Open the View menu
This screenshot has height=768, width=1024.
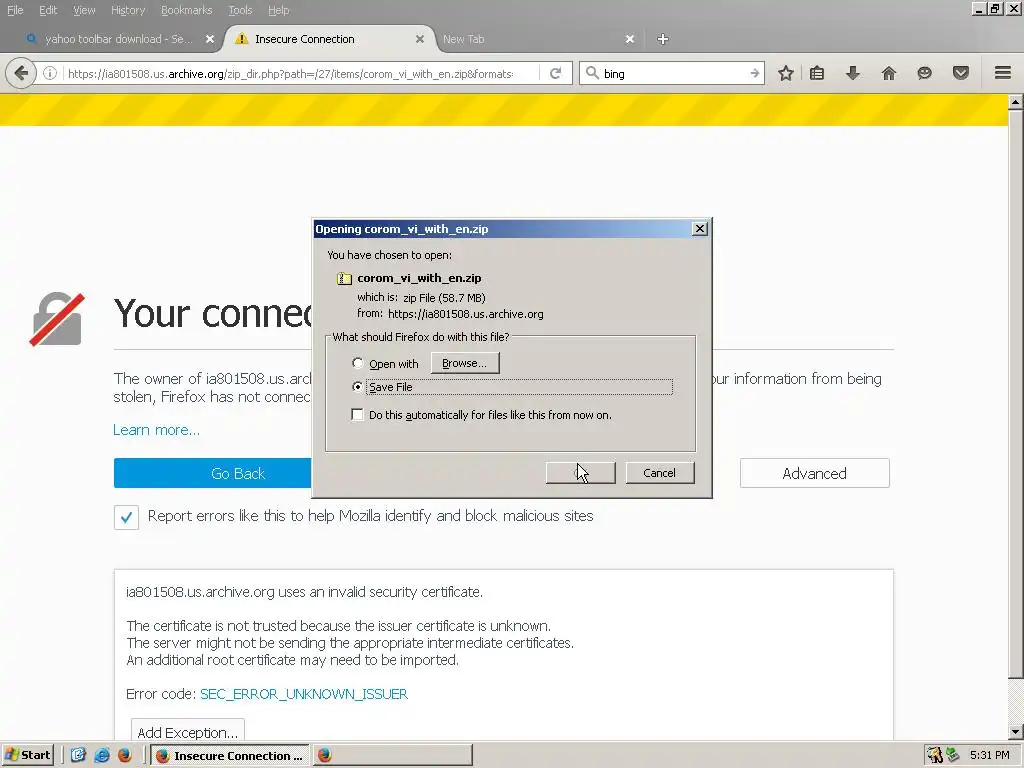click(x=84, y=10)
